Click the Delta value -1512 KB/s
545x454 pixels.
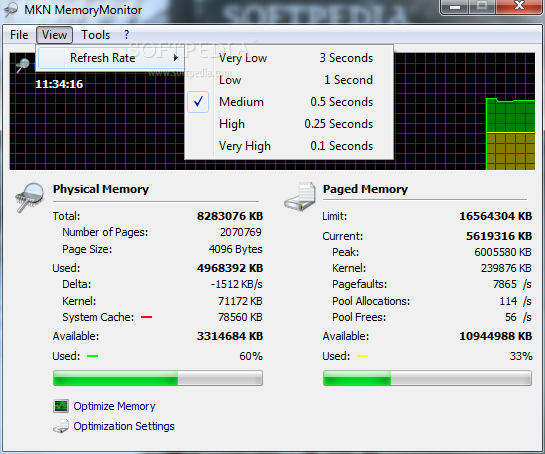pyautogui.click(x=236, y=284)
